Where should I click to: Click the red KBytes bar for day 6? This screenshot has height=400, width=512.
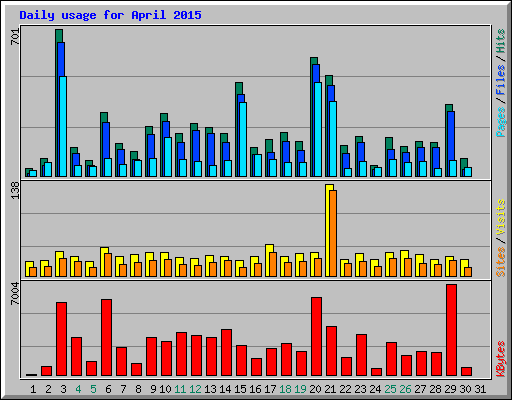[106, 337]
